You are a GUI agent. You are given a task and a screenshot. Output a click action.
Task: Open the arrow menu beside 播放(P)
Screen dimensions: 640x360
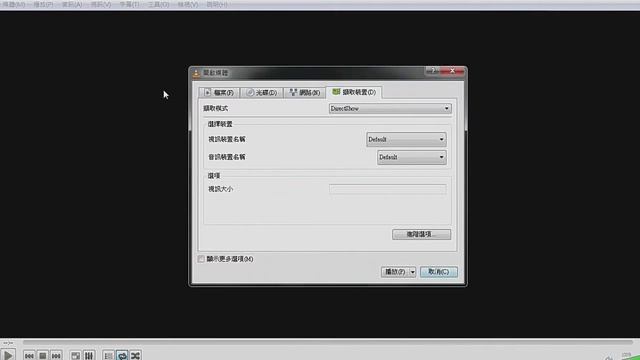click(413, 272)
